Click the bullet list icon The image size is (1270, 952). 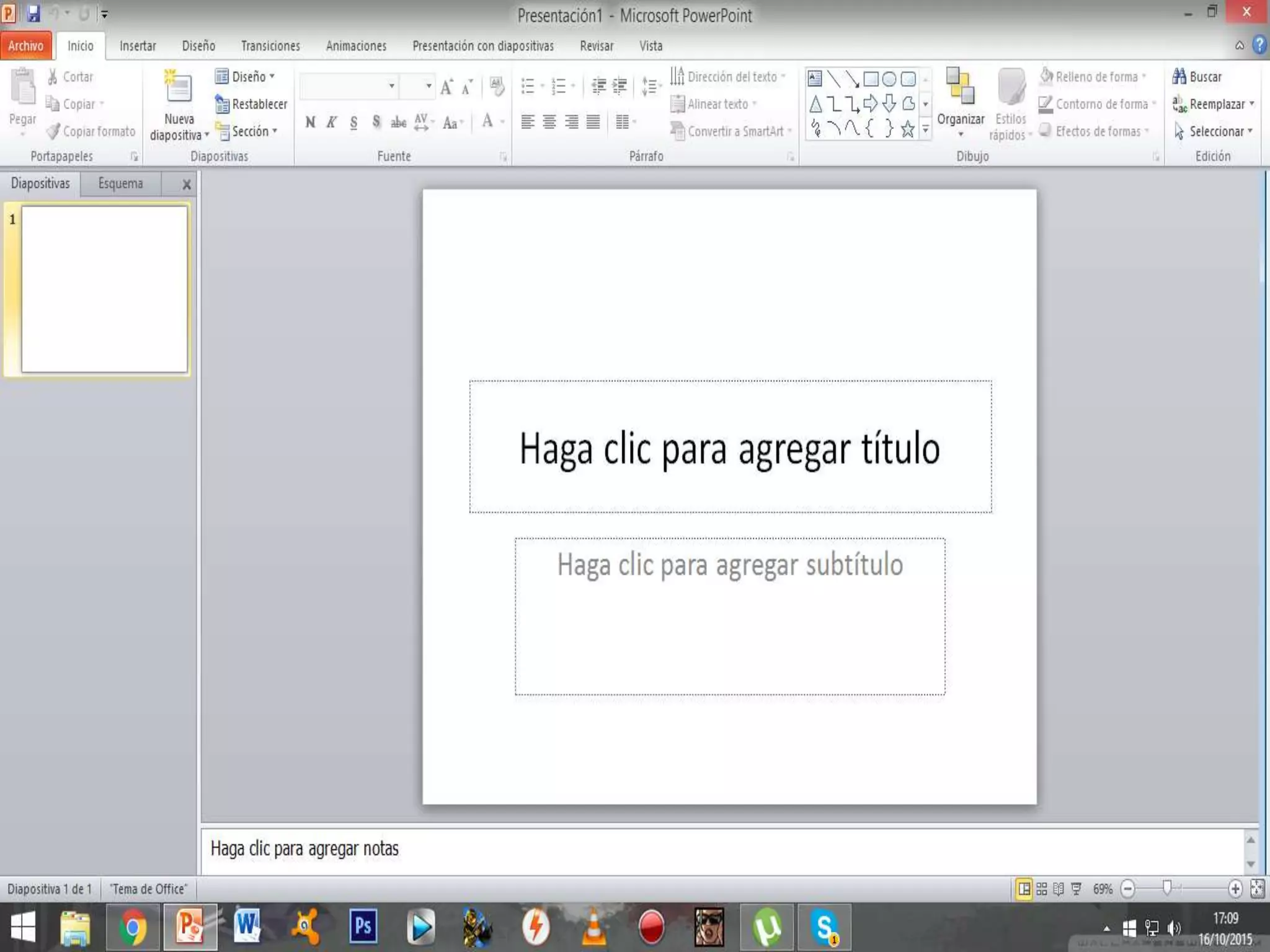528,86
